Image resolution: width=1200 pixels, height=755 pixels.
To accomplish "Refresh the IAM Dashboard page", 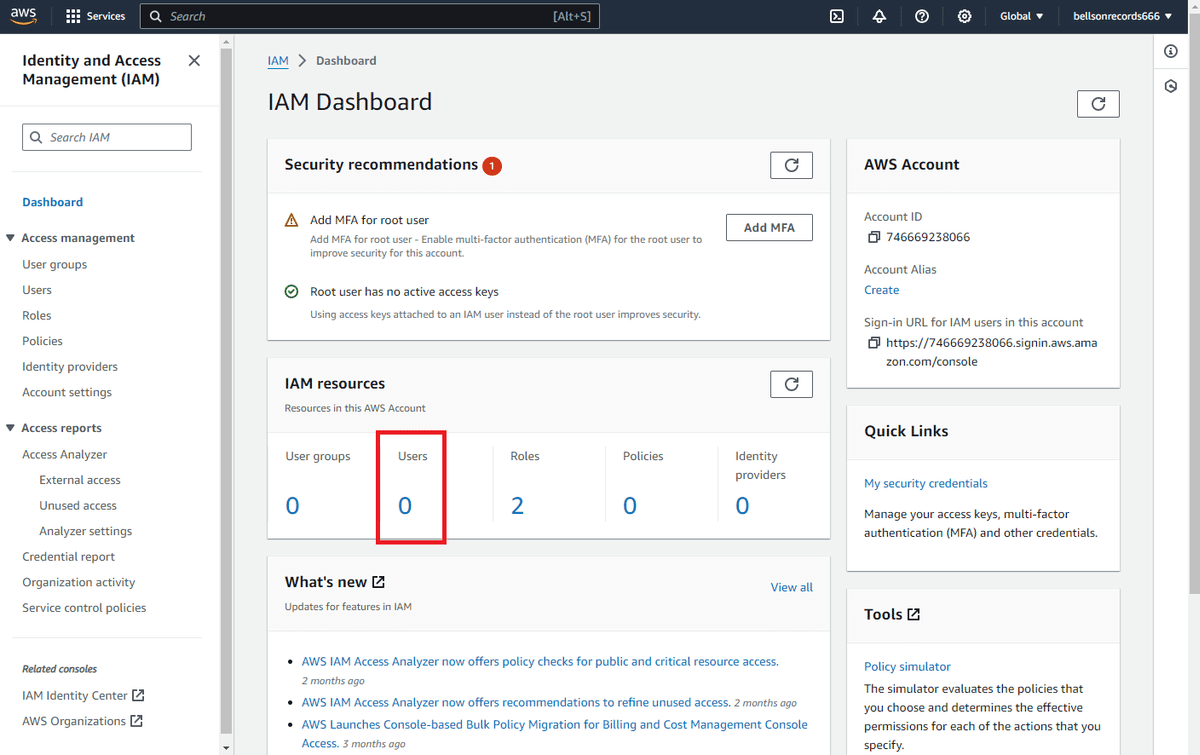I will [x=1098, y=104].
